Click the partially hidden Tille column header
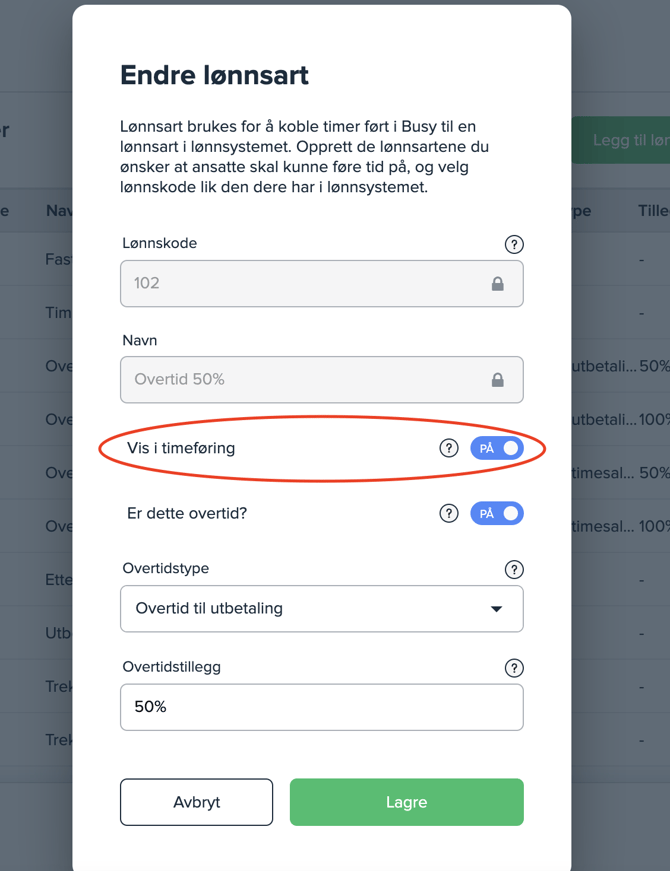 (653, 211)
